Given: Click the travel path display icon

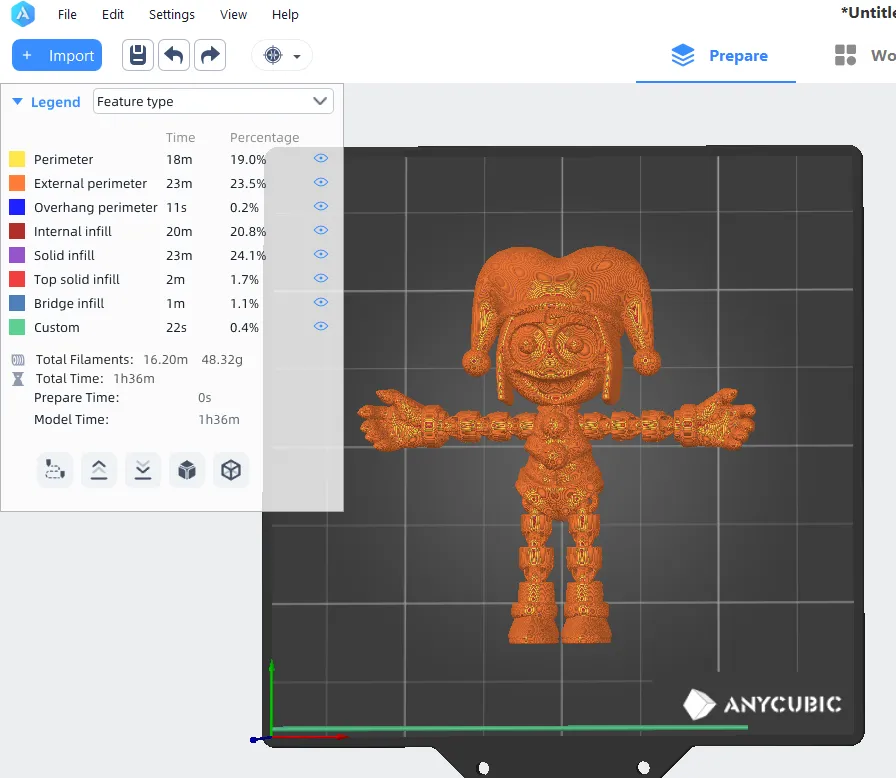Looking at the screenshot, I should pyautogui.click(x=55, y=470).
